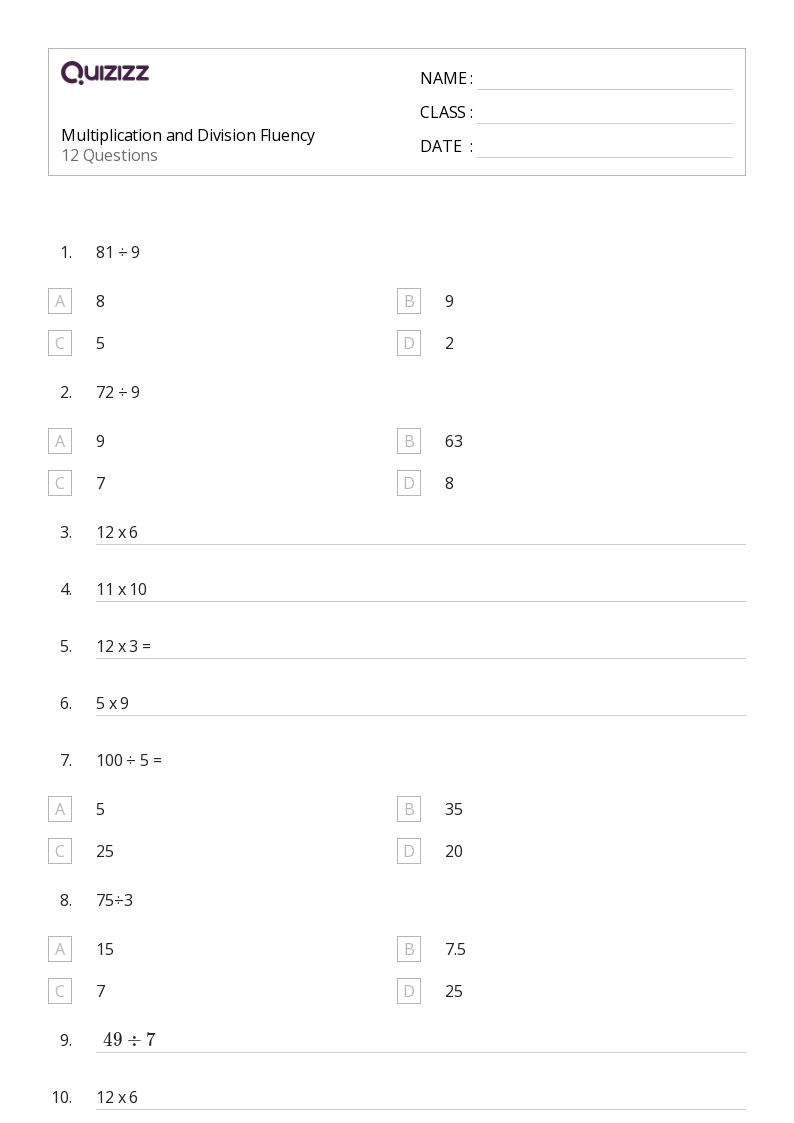Check box A with answer 15
The image size is (794, 1123).
click(x=60, y=949)
